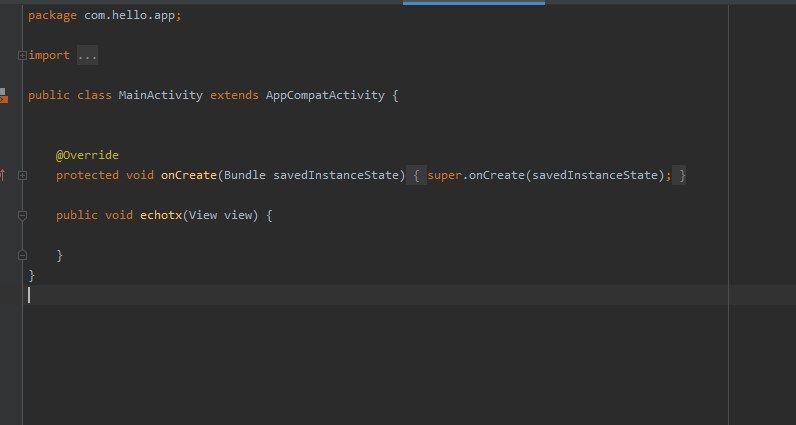Collapse the echotx method using its fold marker
Screen dimensions: 796x425
tap(22, 216)
